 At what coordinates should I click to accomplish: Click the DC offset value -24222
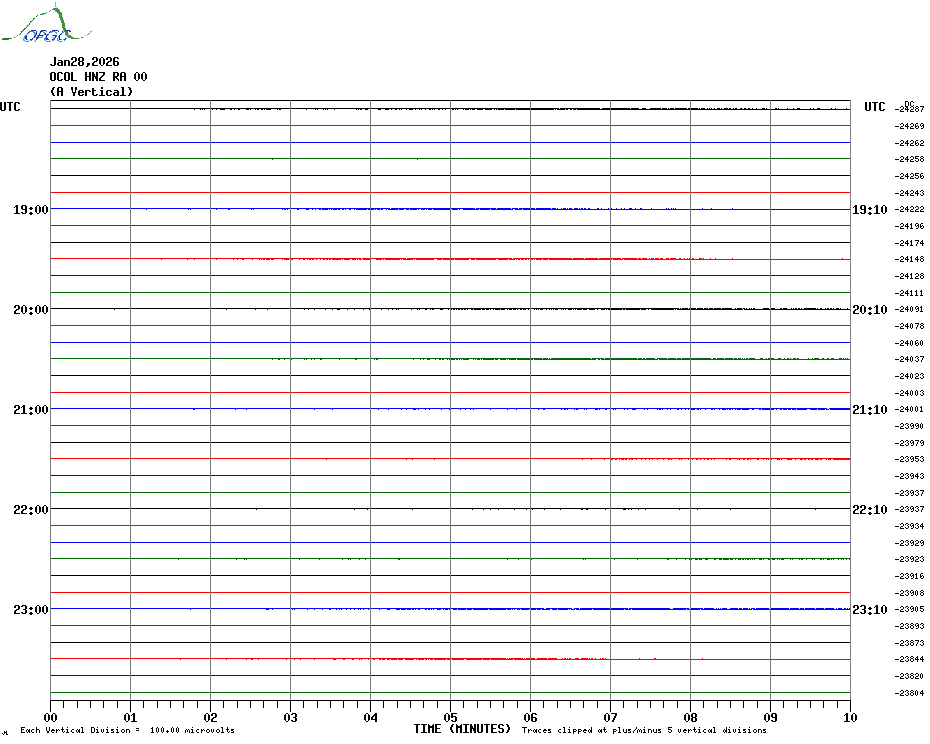pos(910,210)
